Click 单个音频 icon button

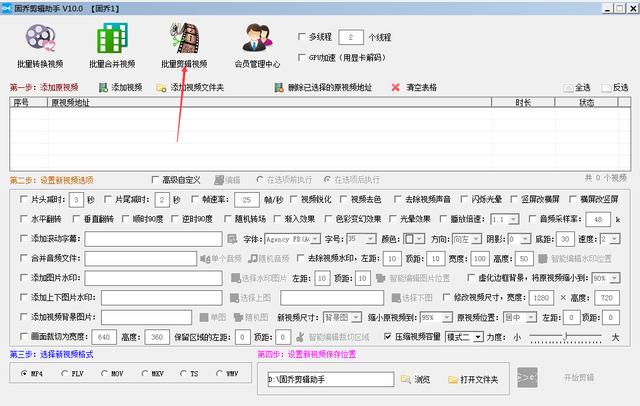coord(204,258)
